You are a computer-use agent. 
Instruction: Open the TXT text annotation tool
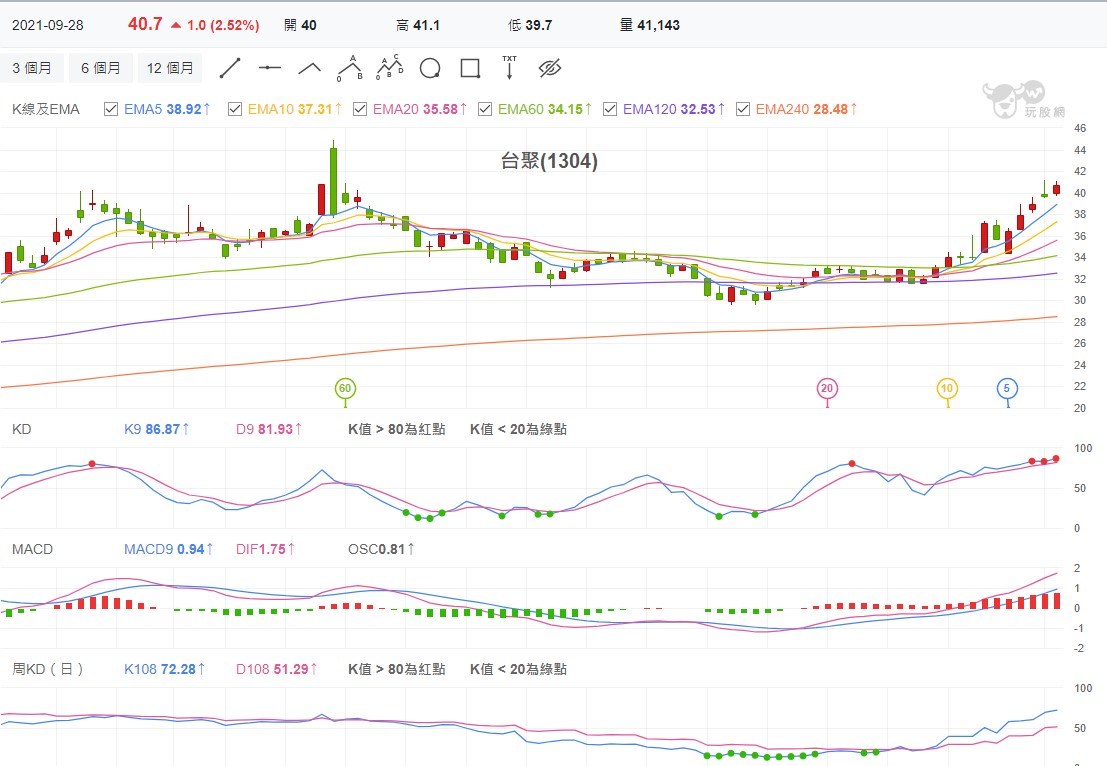click(509, 68)
